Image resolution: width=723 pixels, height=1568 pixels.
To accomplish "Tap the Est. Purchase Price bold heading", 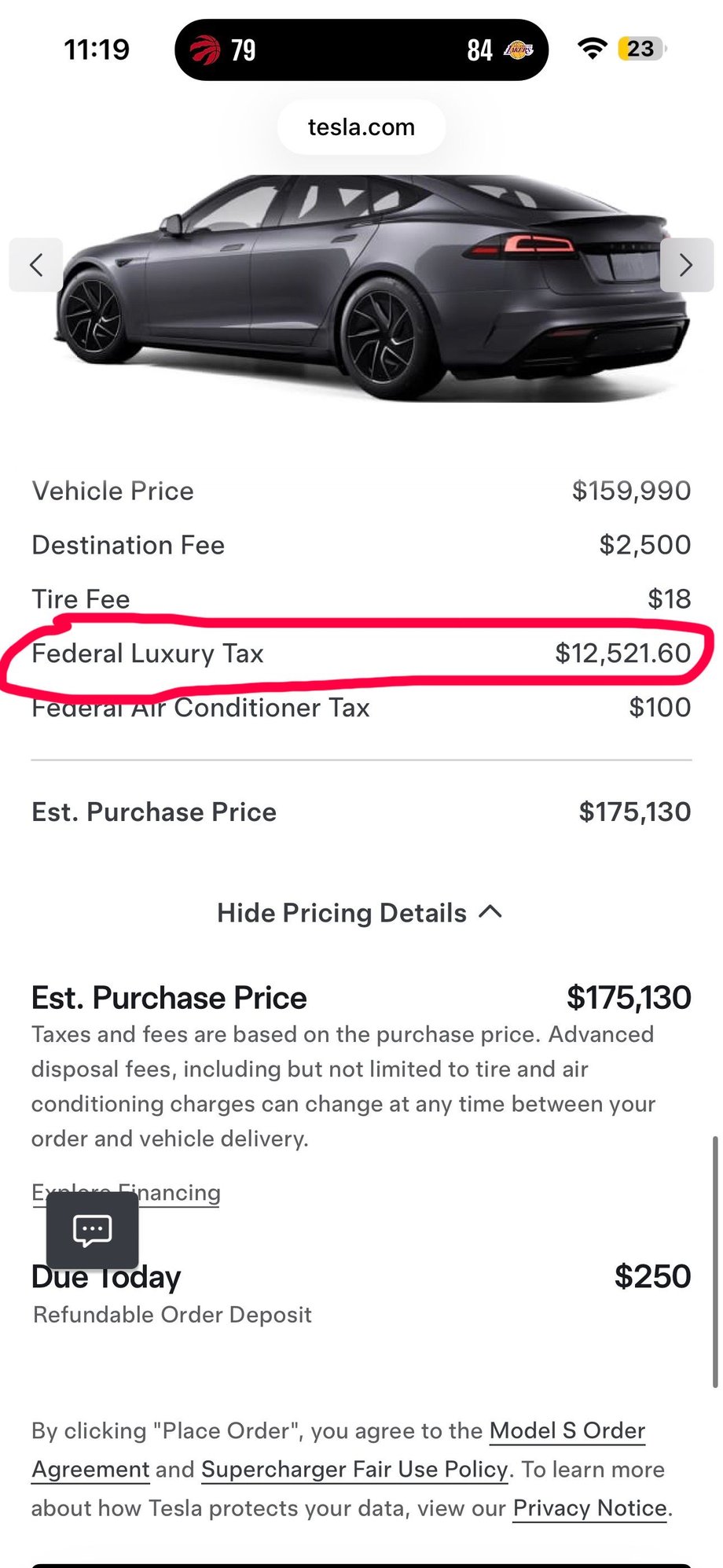I will click(169, 998).
